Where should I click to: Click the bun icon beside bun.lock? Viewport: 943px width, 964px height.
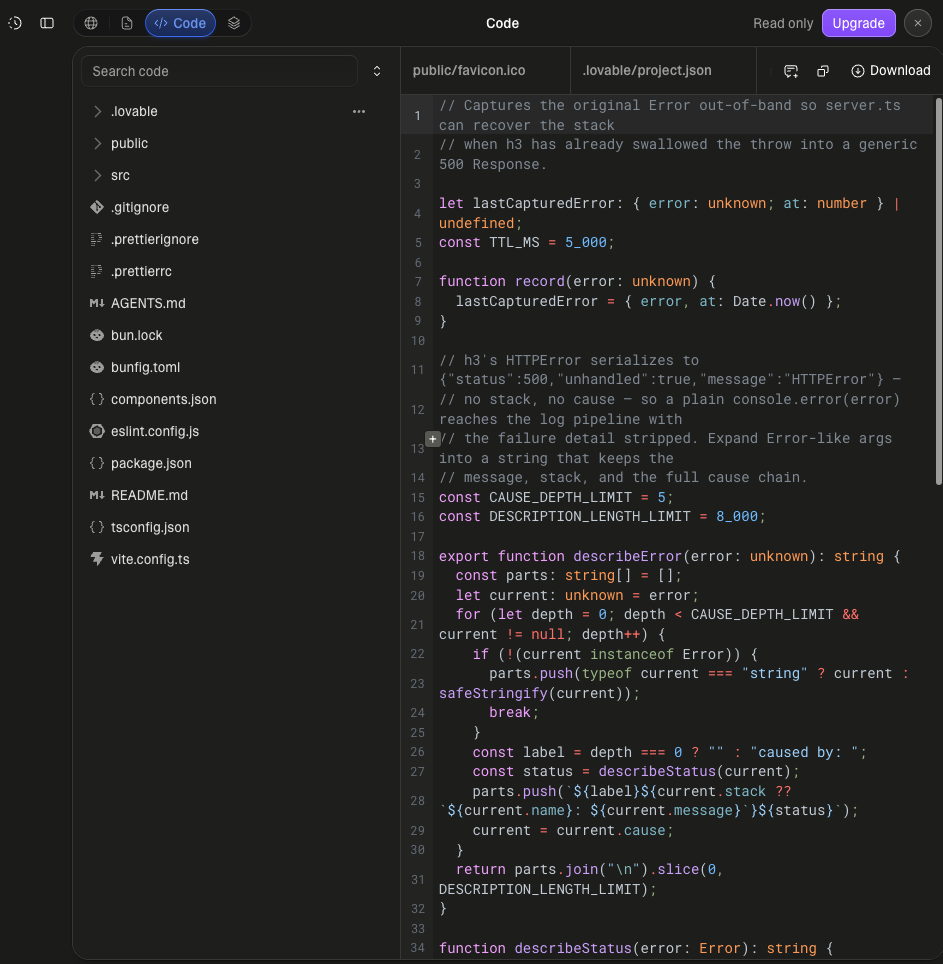tap(97, 335)
